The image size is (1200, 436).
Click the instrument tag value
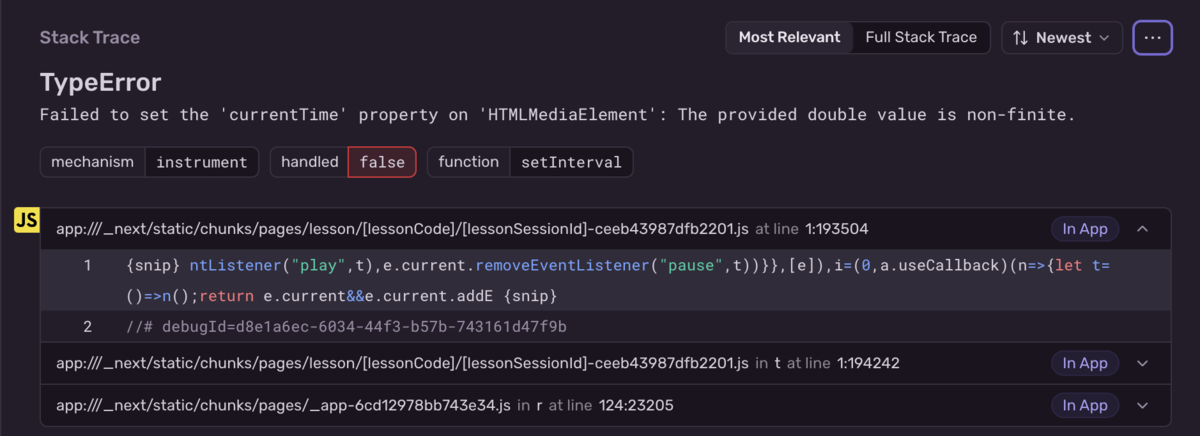pyautogui.click(x=201, y=162)
